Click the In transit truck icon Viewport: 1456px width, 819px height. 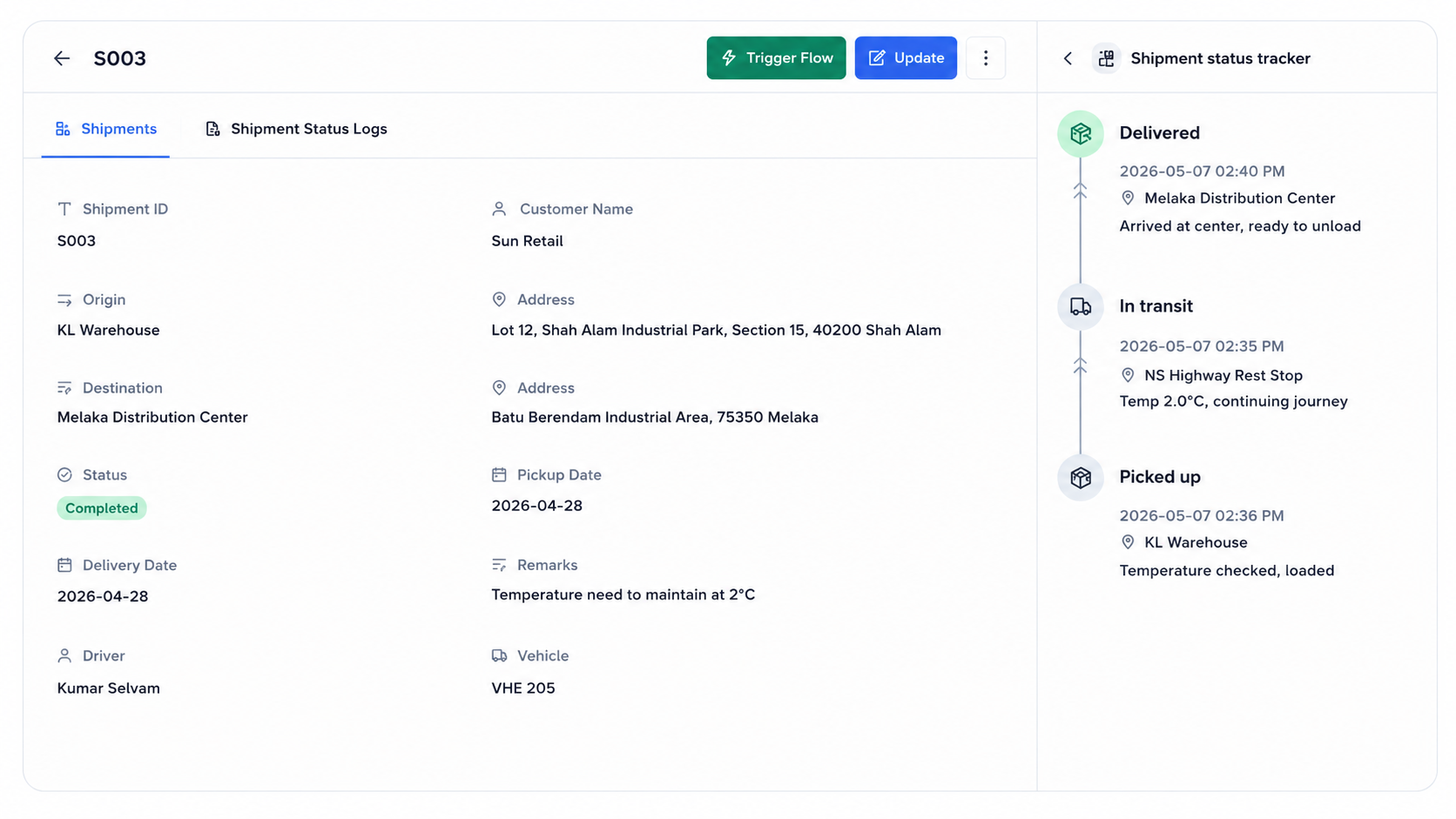pos(1081,306)
